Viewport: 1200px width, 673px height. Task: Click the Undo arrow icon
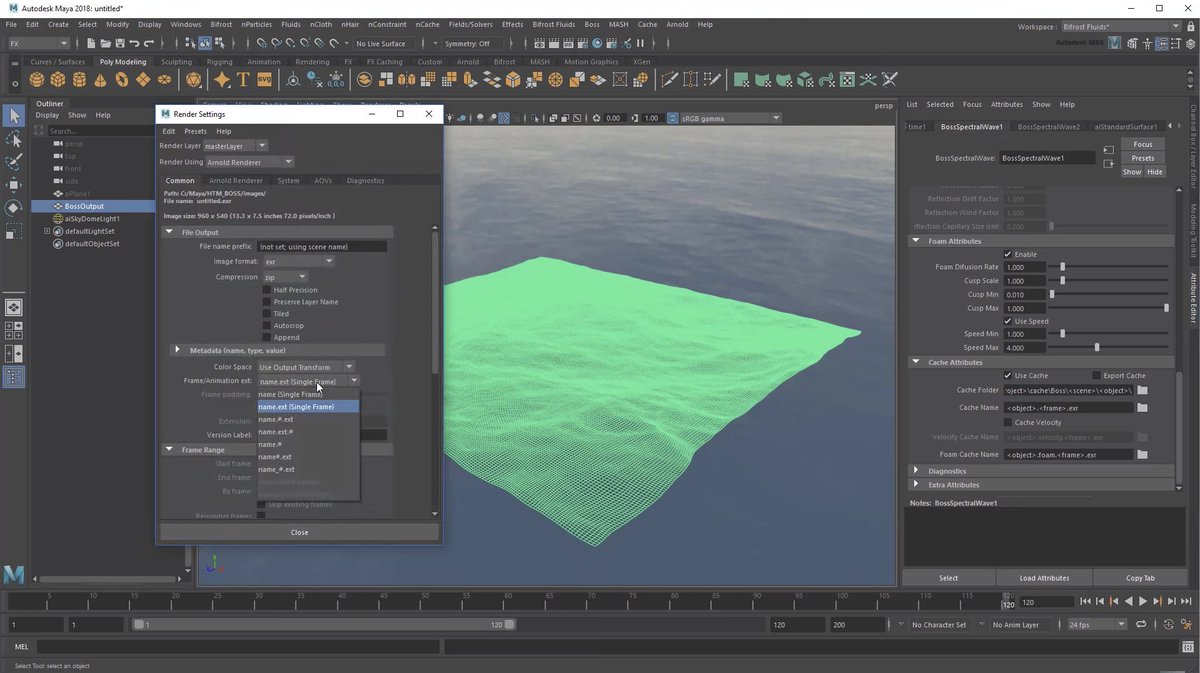pos(134,44)
